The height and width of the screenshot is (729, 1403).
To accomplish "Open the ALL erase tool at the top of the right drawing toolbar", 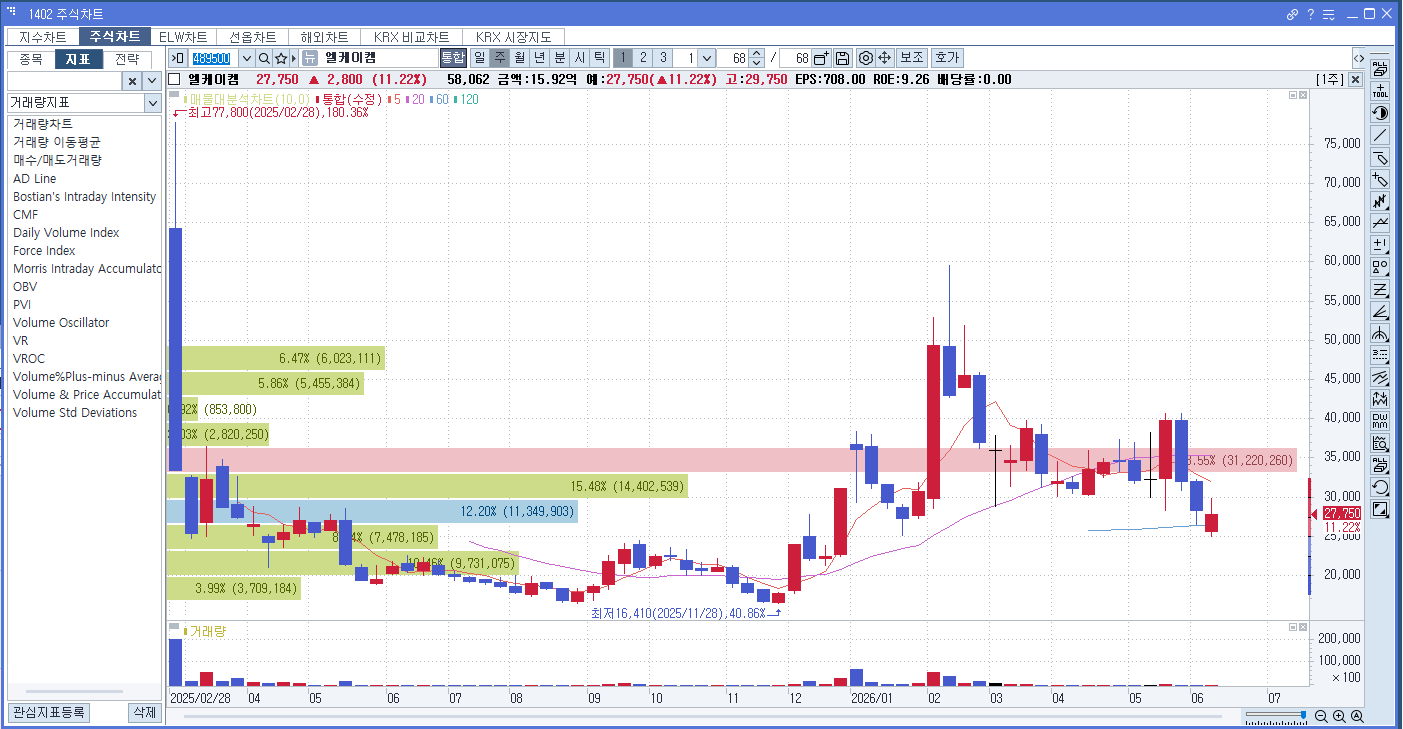I will (x=1380, y=69).
